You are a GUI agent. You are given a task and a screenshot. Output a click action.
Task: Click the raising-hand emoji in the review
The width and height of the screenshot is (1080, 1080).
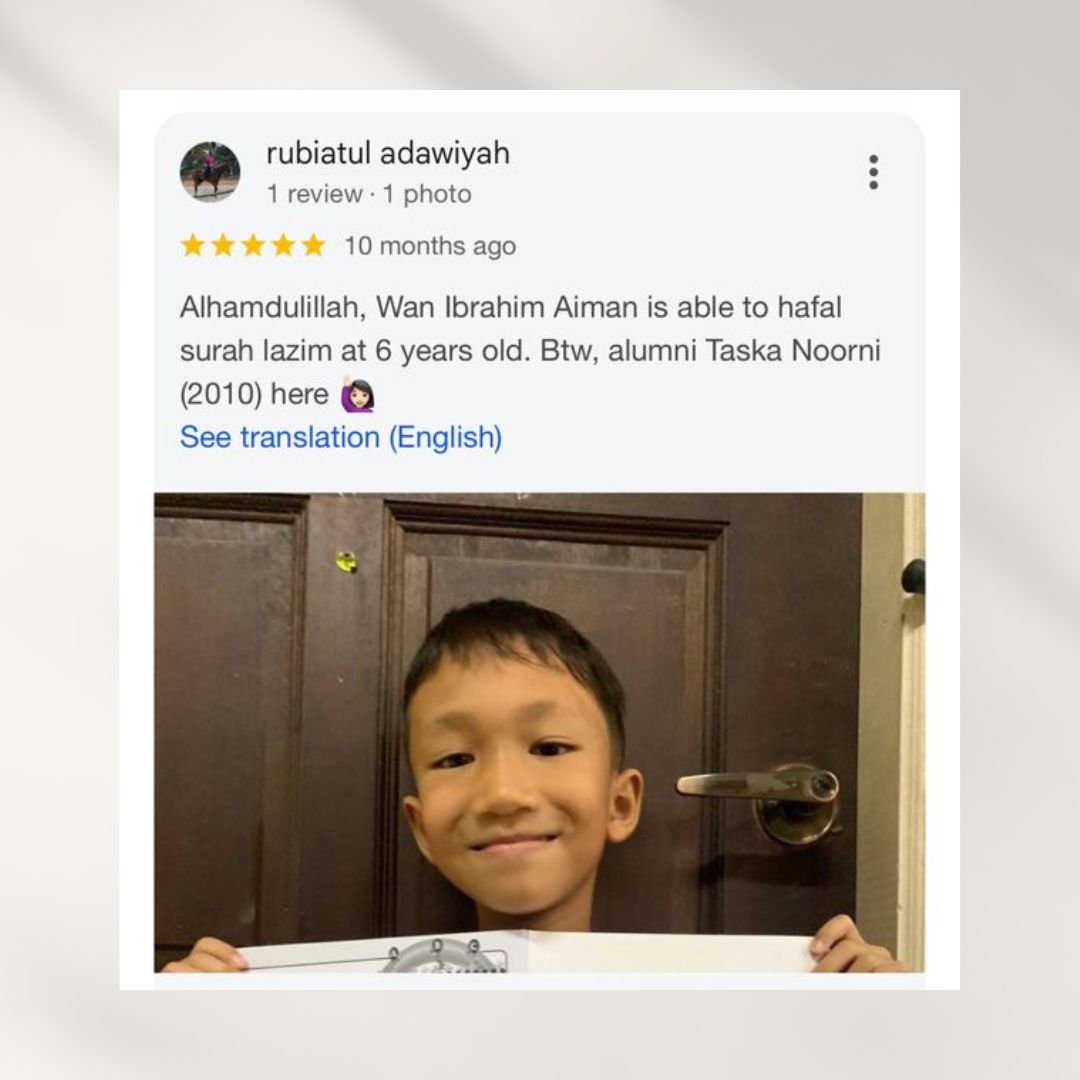358,395
